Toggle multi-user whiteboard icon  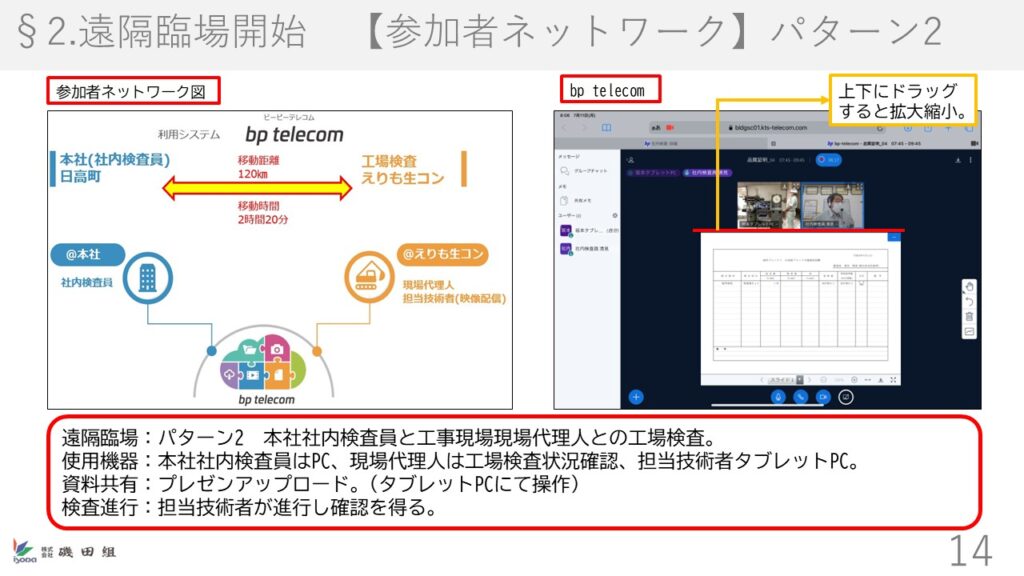point(968,331)
